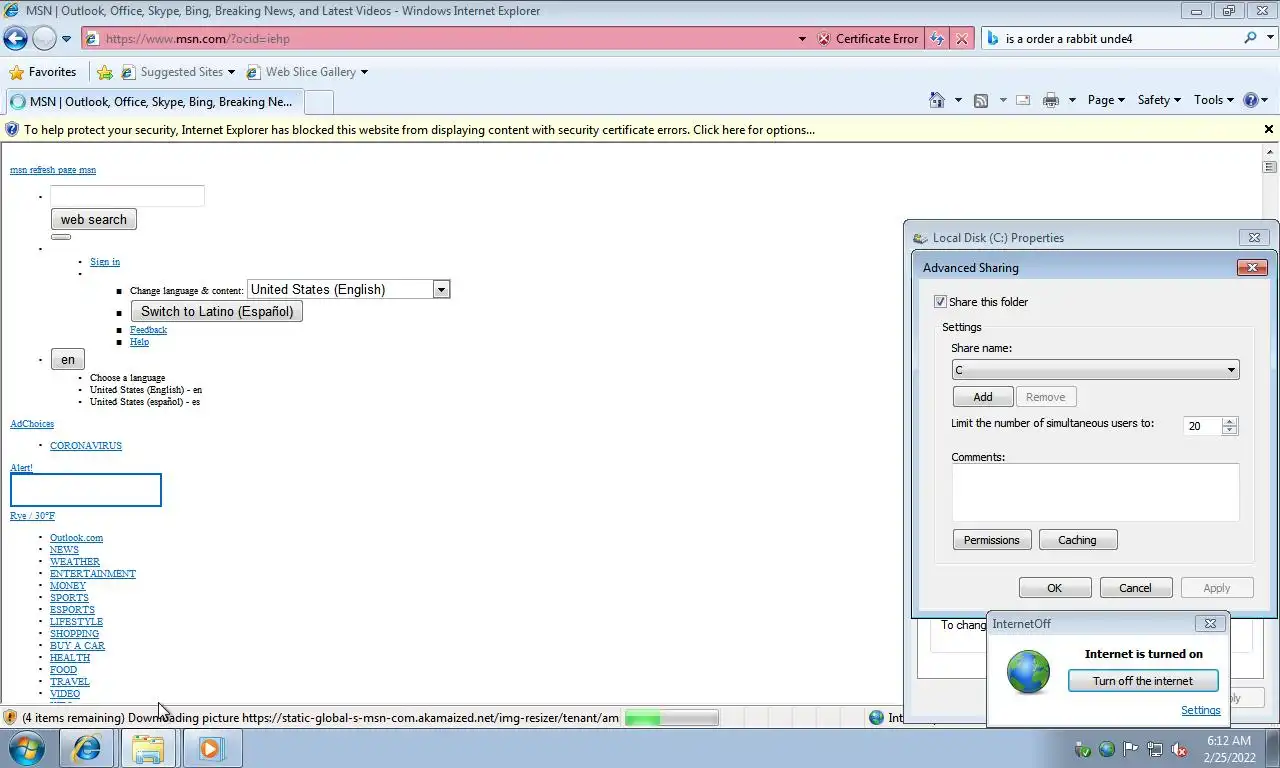
Task: Click the muted volume tray icon
Action: coord(1179,749)
